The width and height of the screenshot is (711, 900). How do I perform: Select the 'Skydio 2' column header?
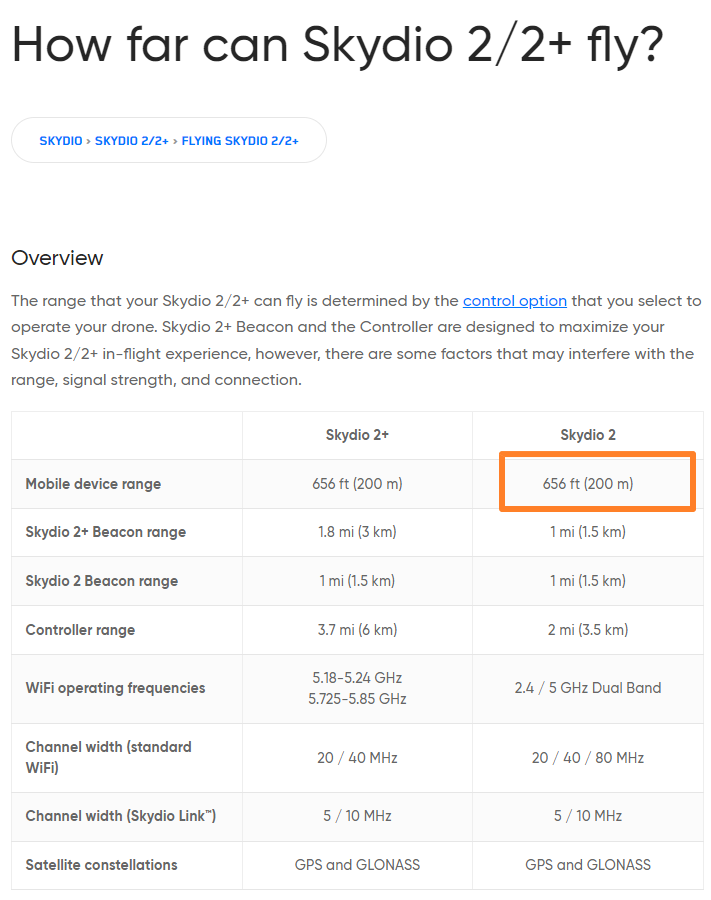click(588, 435)
